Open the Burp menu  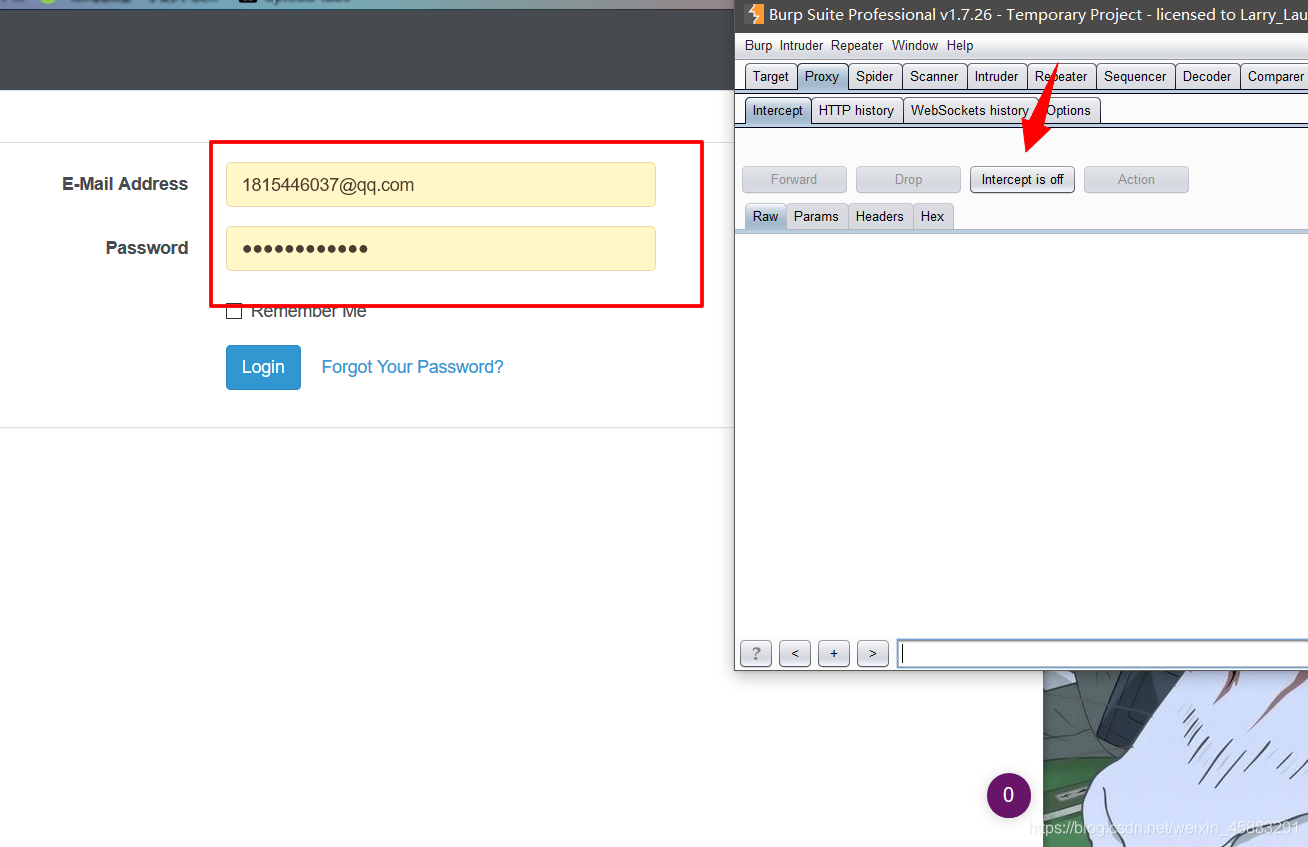pyautogui.click(x=758, y=46)
